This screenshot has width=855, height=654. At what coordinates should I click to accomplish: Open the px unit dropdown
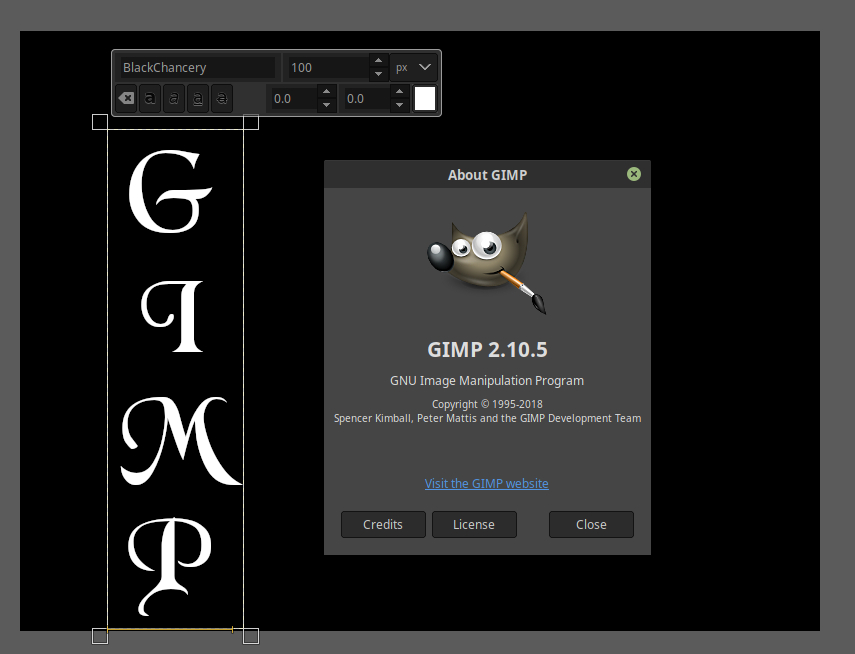pyautogui.click(x=413, y=68)
